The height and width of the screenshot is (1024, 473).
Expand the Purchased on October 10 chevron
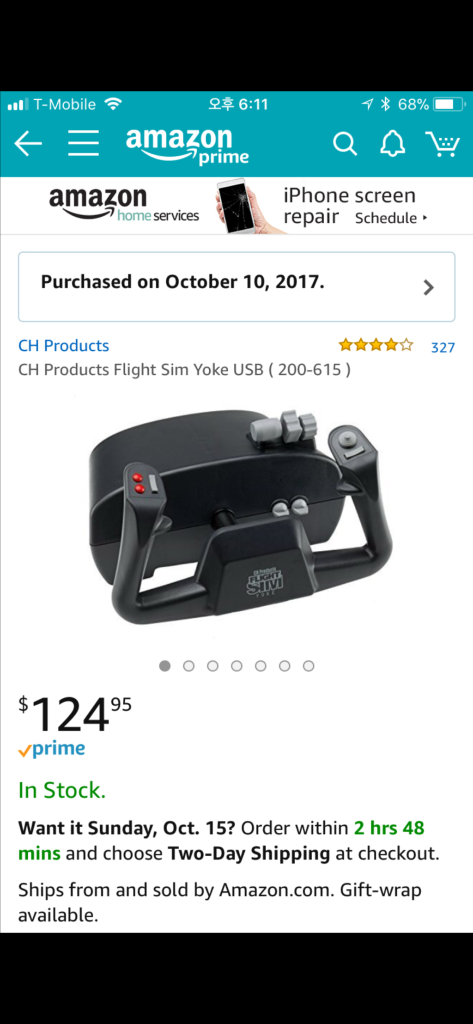429,287
